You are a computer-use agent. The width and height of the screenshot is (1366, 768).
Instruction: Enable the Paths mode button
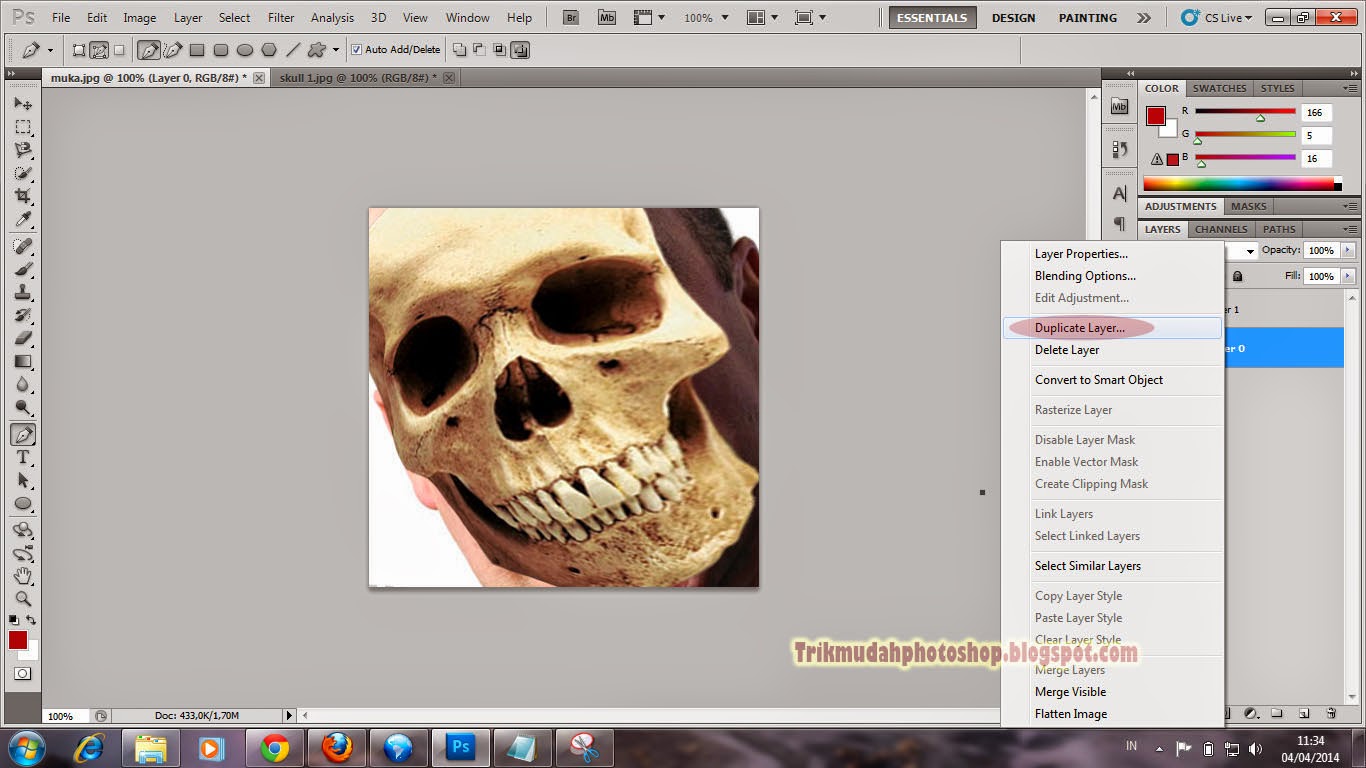point(99,49)
